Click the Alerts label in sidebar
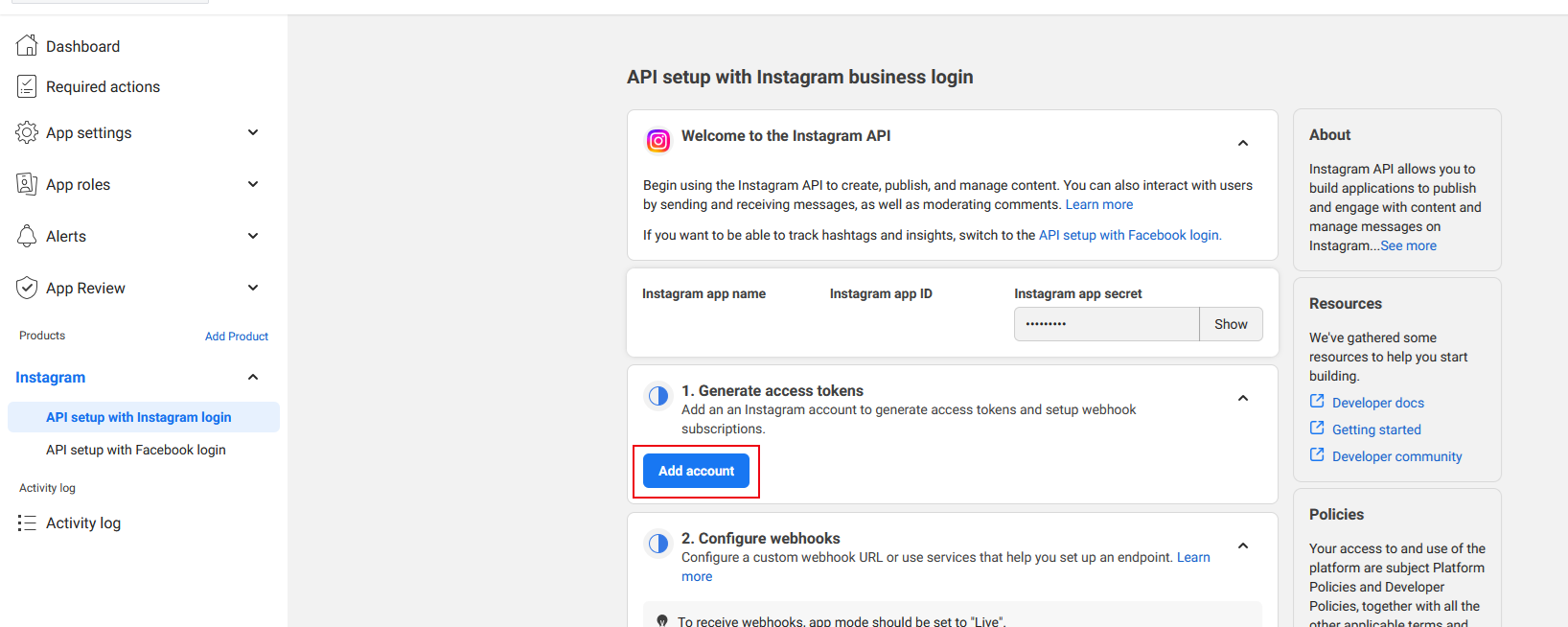 pyautogui.click(x=66, y=236)
